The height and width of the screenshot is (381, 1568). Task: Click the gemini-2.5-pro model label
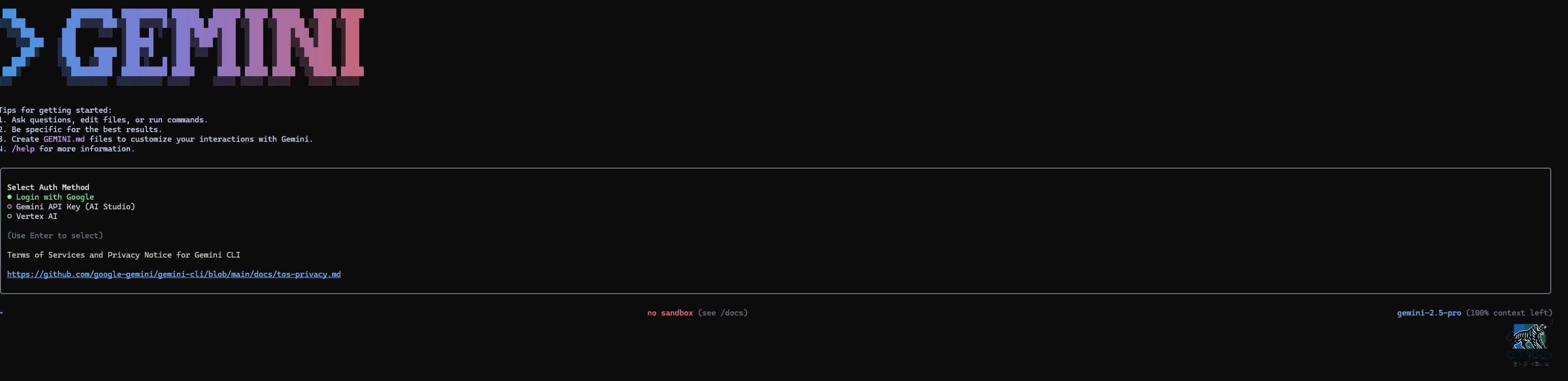[x=1428, y=313]
